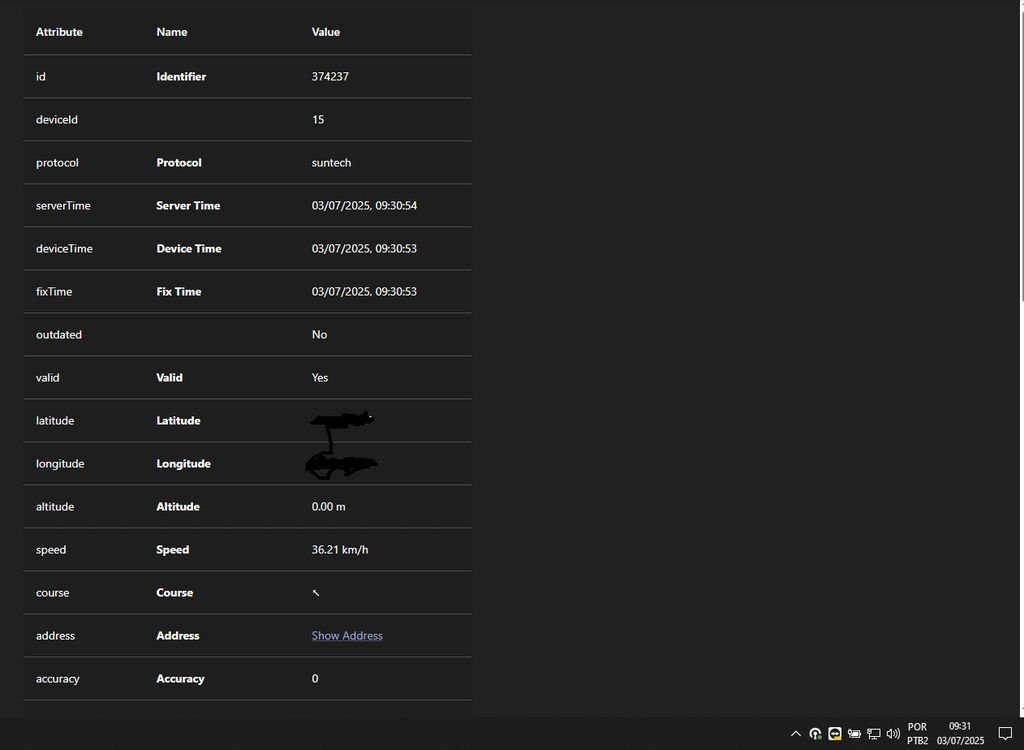Image resolution: width=1024 pixels, height=750 pixels.
Task: Select the Fix Time value cell
Action: click(364, 292)
